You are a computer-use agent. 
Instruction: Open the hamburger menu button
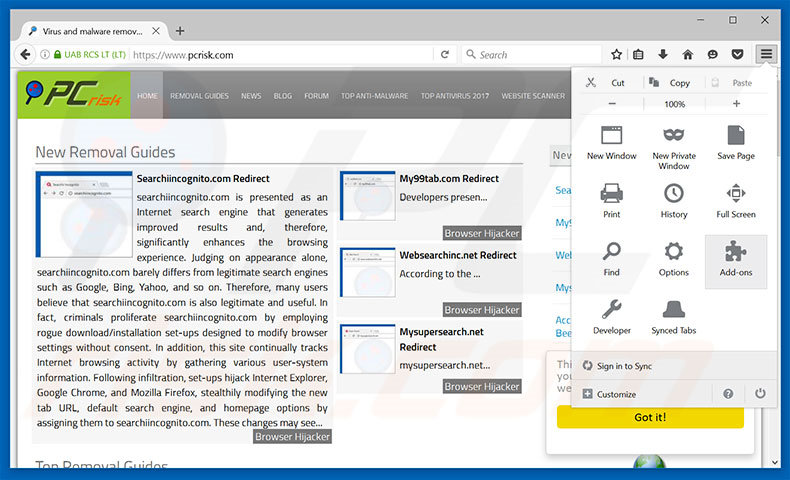[x=766, y=54]
